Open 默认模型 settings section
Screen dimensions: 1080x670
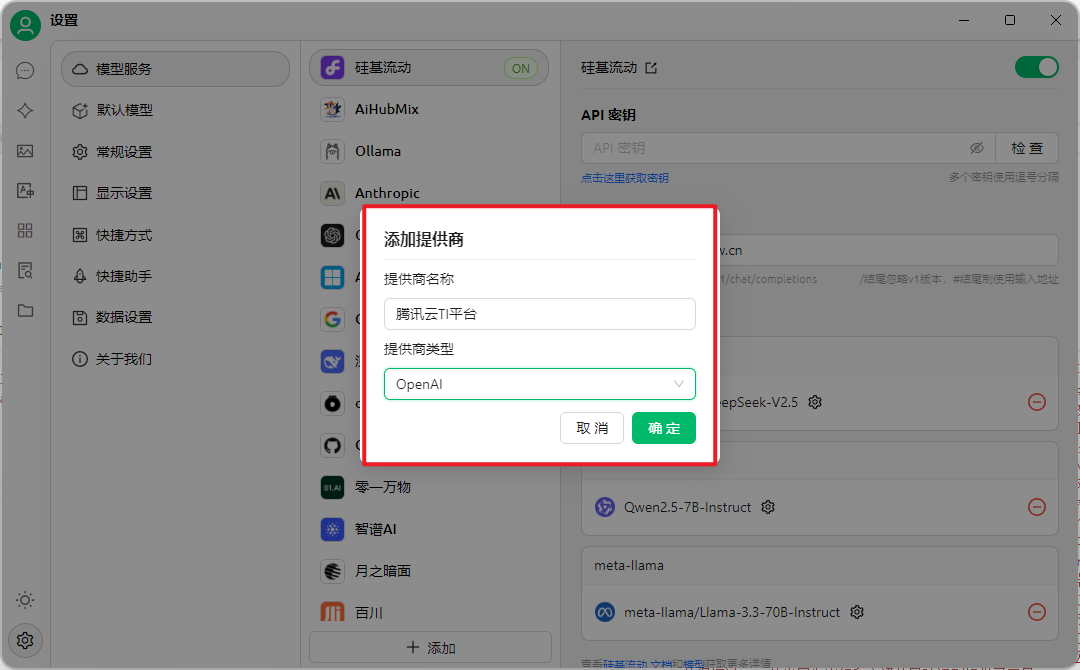176,110
